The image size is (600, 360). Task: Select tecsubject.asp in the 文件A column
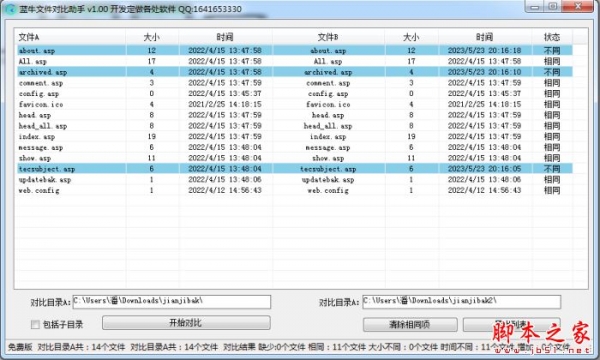(x=47, y=169)
